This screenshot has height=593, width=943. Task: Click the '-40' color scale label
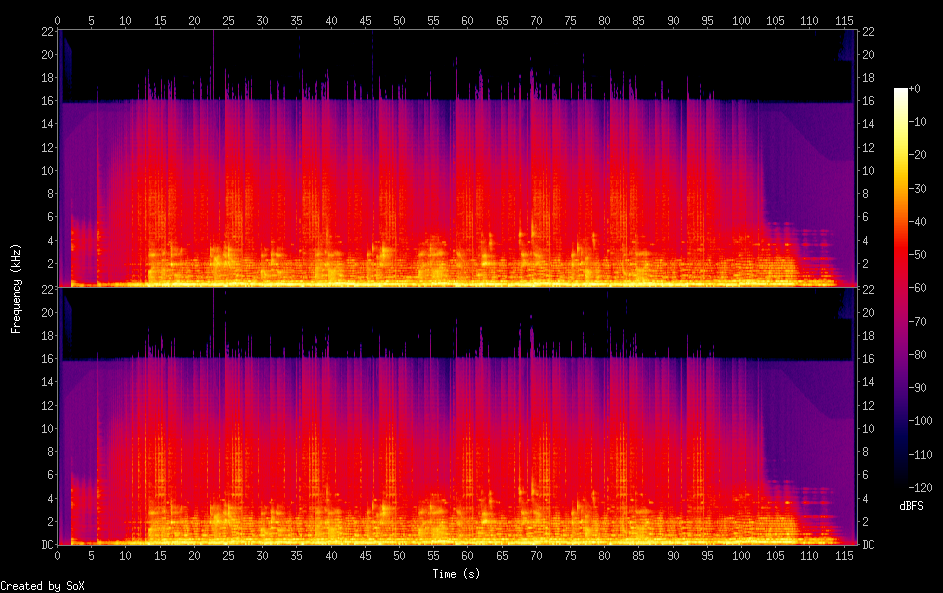coord(917,221)
